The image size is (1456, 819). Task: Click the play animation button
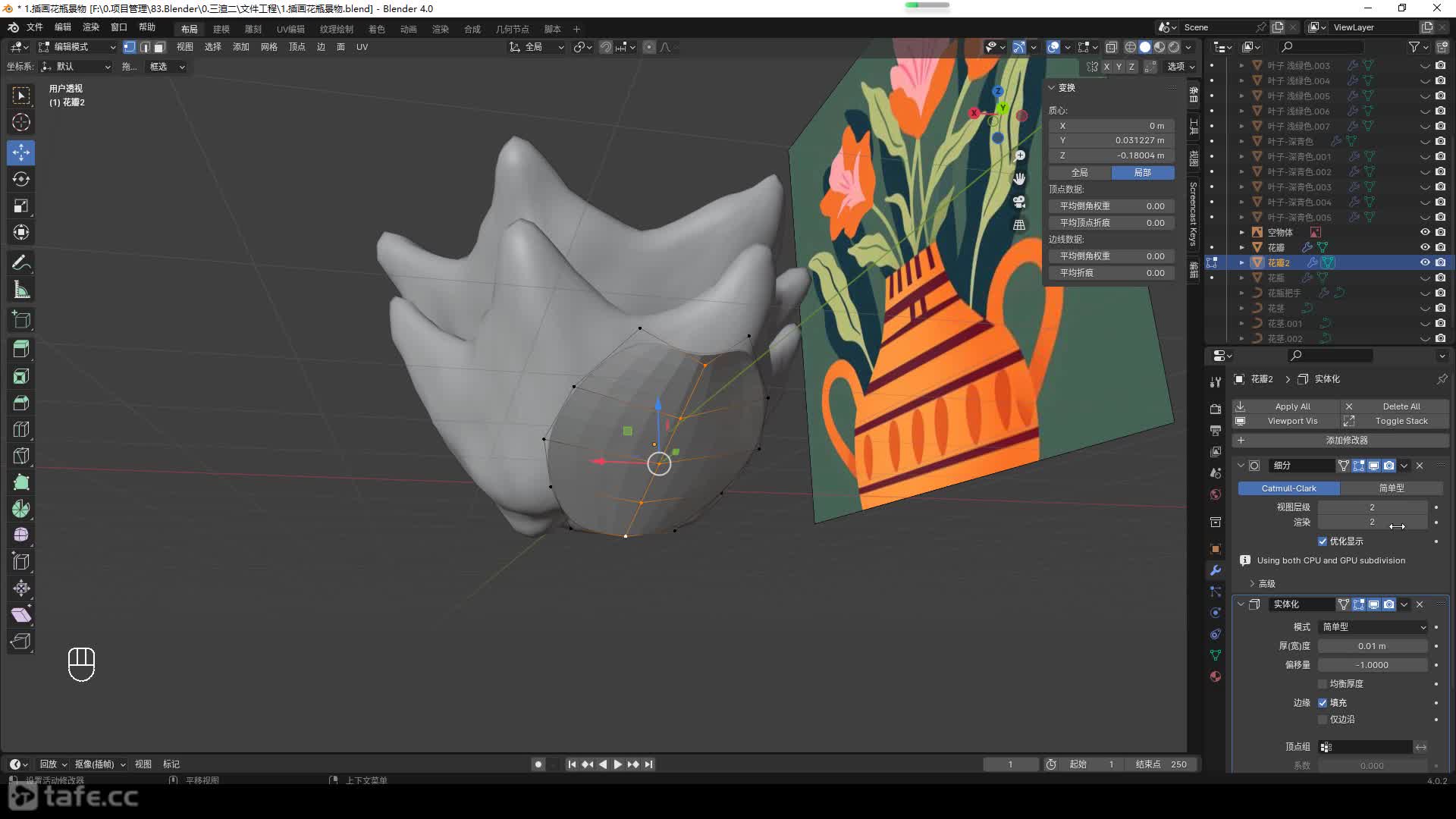pyautogui.click(x=617, y=764)
